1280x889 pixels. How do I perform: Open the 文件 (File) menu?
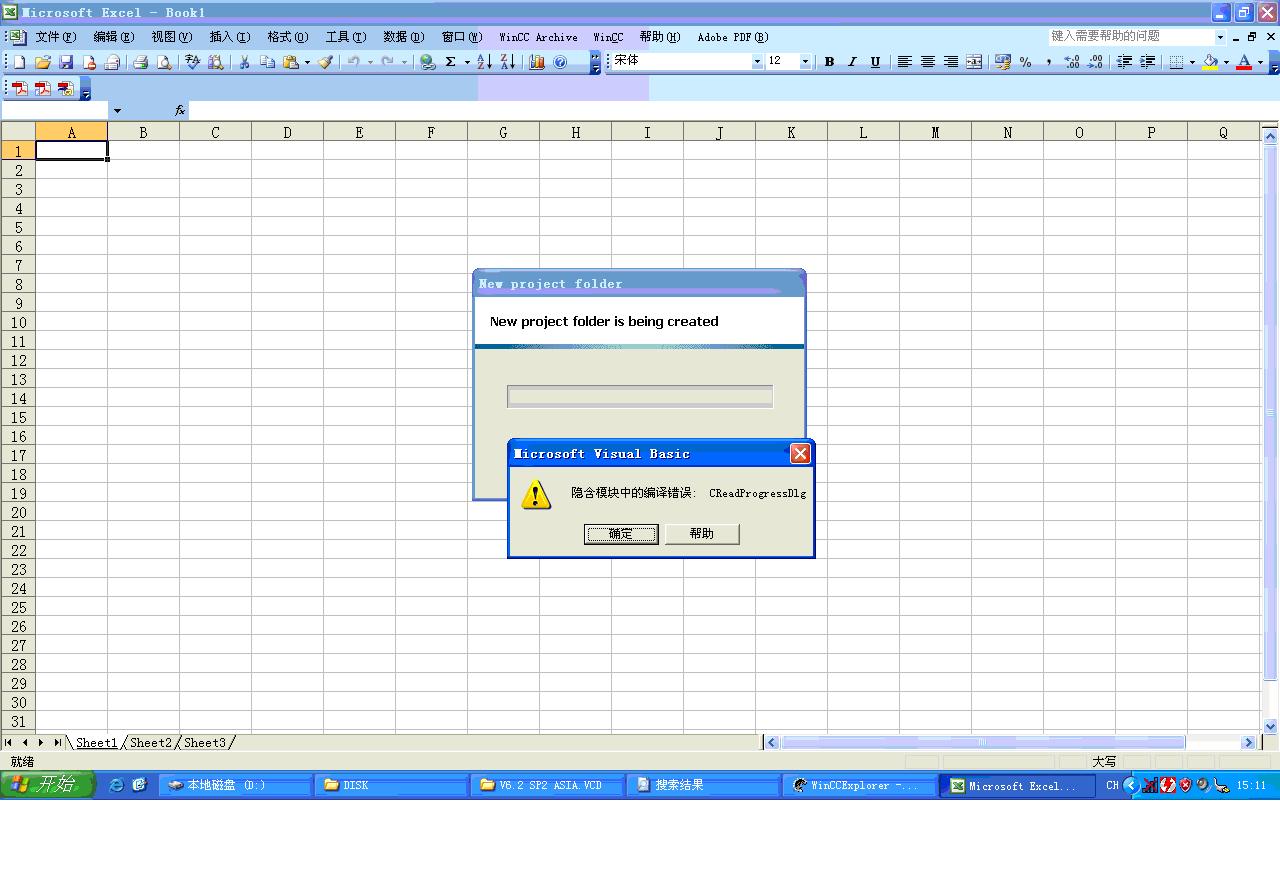[x=55, y=37]
